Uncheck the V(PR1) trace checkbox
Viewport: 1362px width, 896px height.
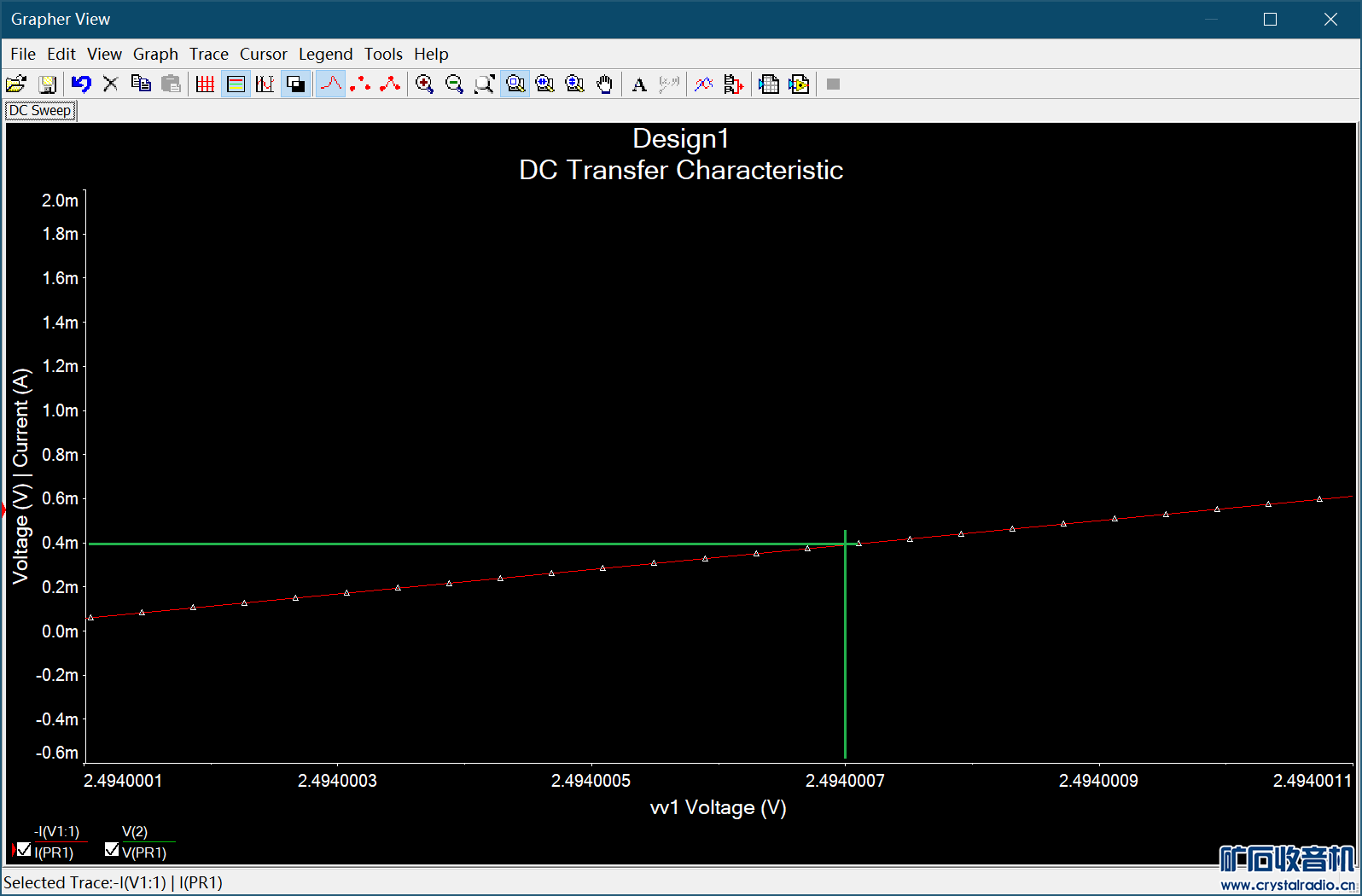pos(112,850)
